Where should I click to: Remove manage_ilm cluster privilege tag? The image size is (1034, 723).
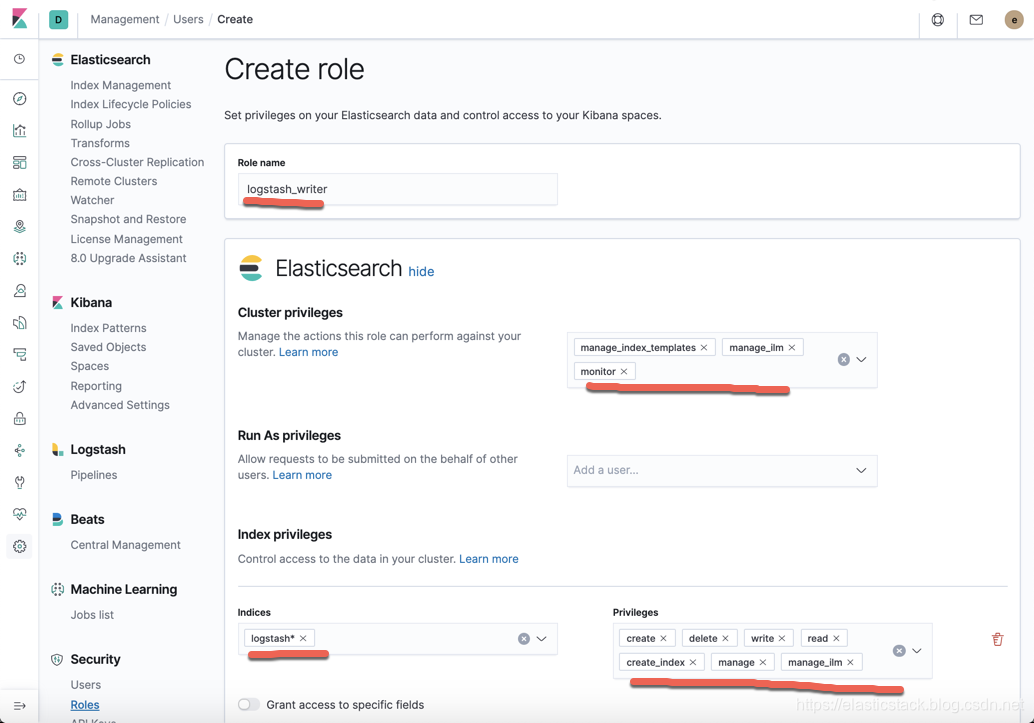click(x=792, y=348)
